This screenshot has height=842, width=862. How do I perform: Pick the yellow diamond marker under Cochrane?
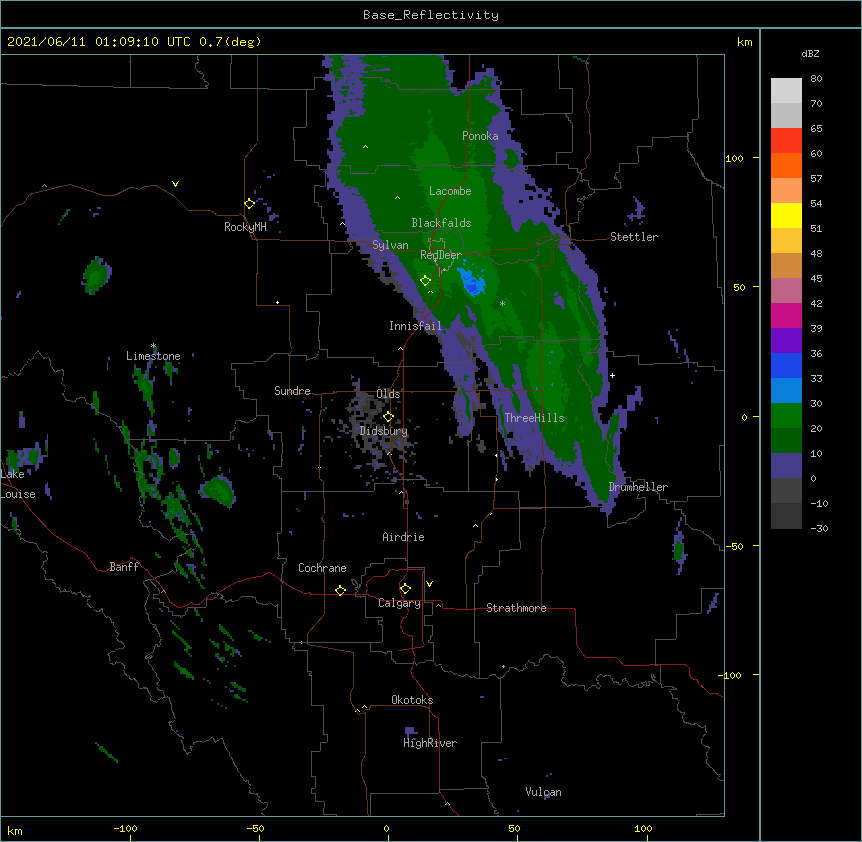(x=340, y=590)
